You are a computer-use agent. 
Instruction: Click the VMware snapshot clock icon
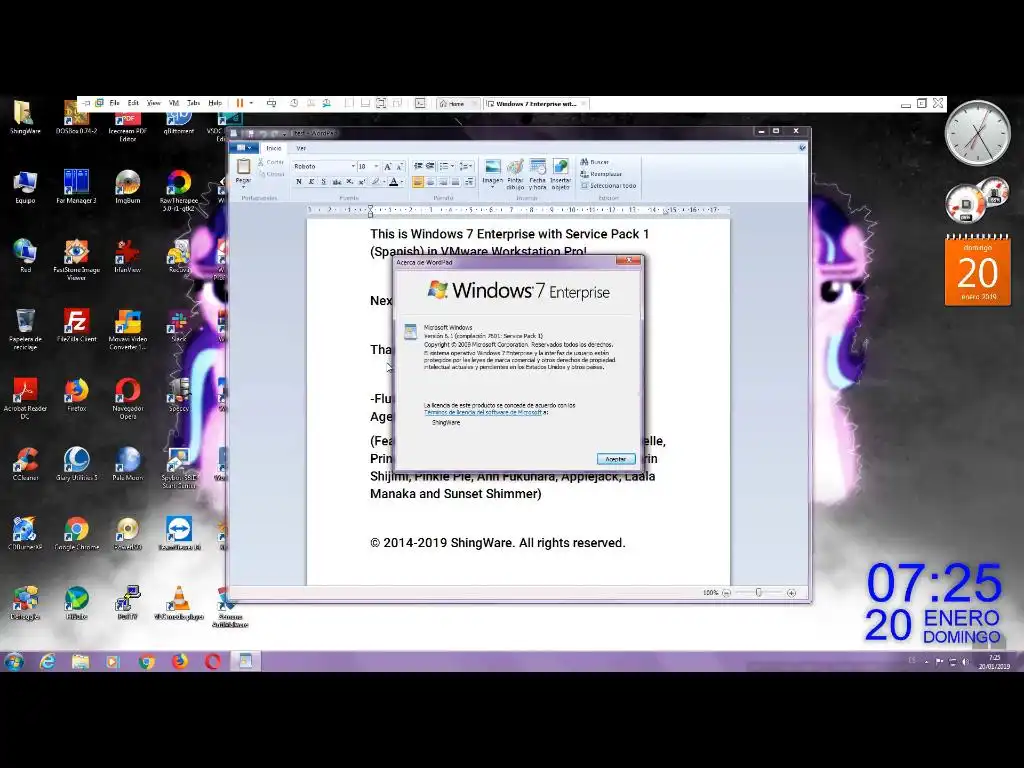(x=294, y=103)
